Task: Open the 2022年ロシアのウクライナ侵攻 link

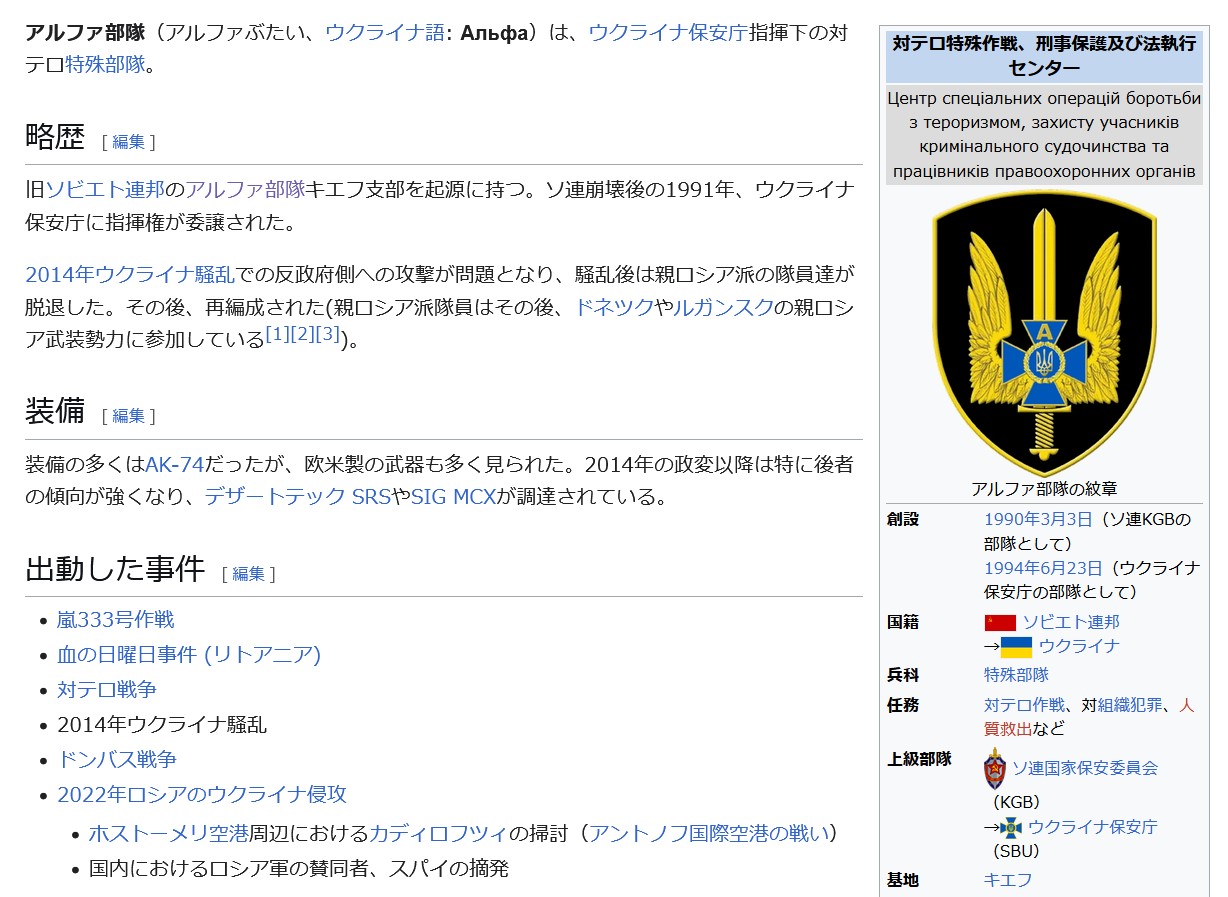Action: 202,795
